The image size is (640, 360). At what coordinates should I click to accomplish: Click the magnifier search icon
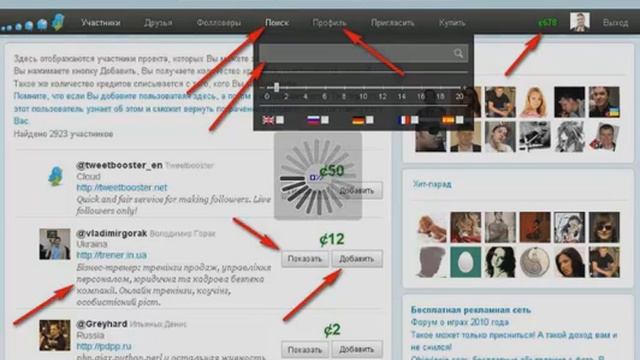[x=458, y=53]
